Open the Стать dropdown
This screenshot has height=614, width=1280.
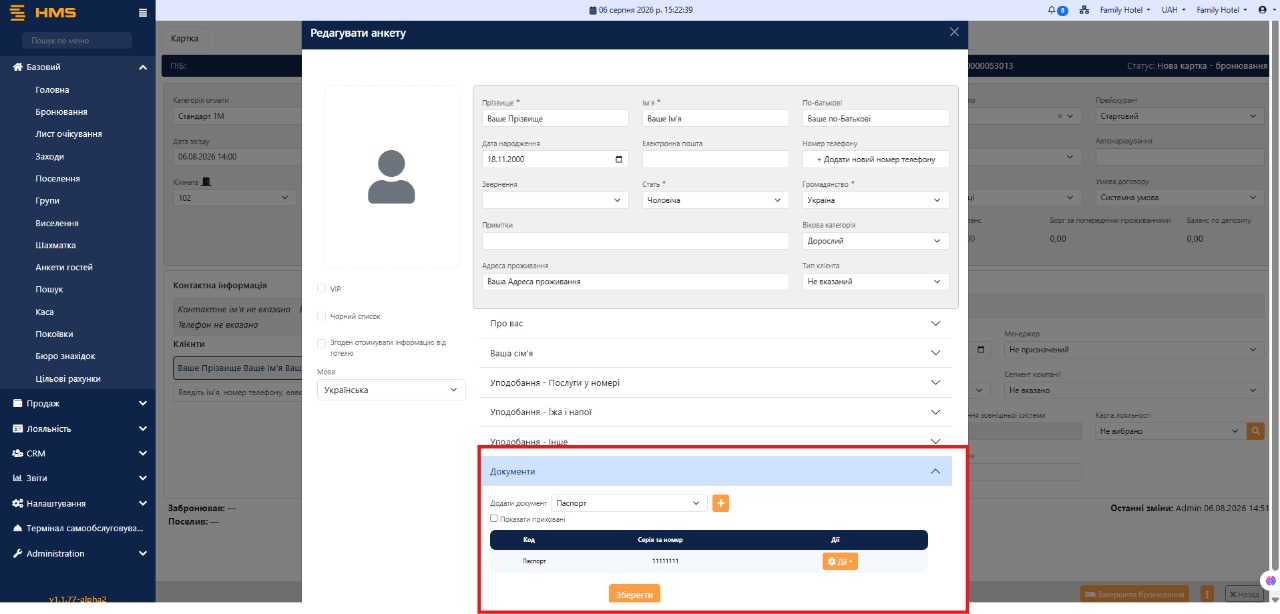tap(715, 200)
